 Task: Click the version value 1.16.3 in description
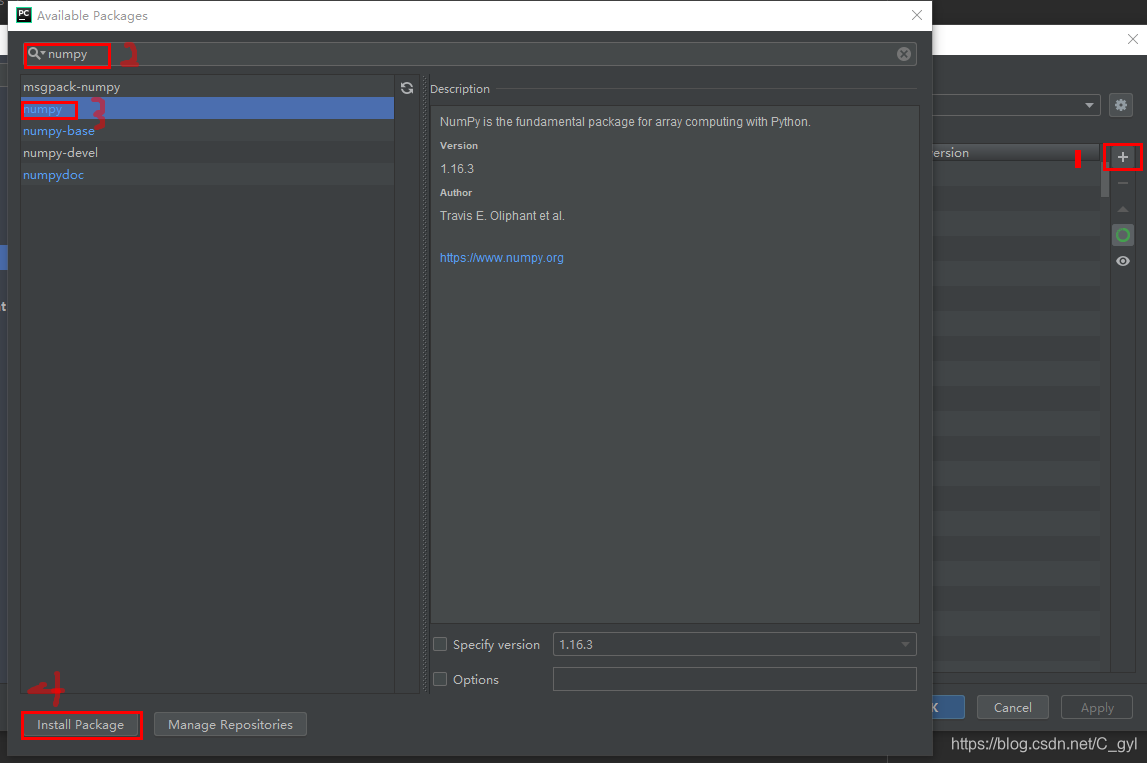456,168
